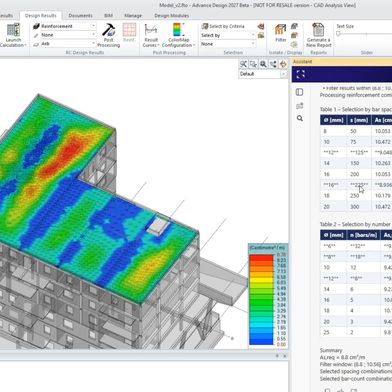Toggle the Assistant sidebar panel icon

299,92
